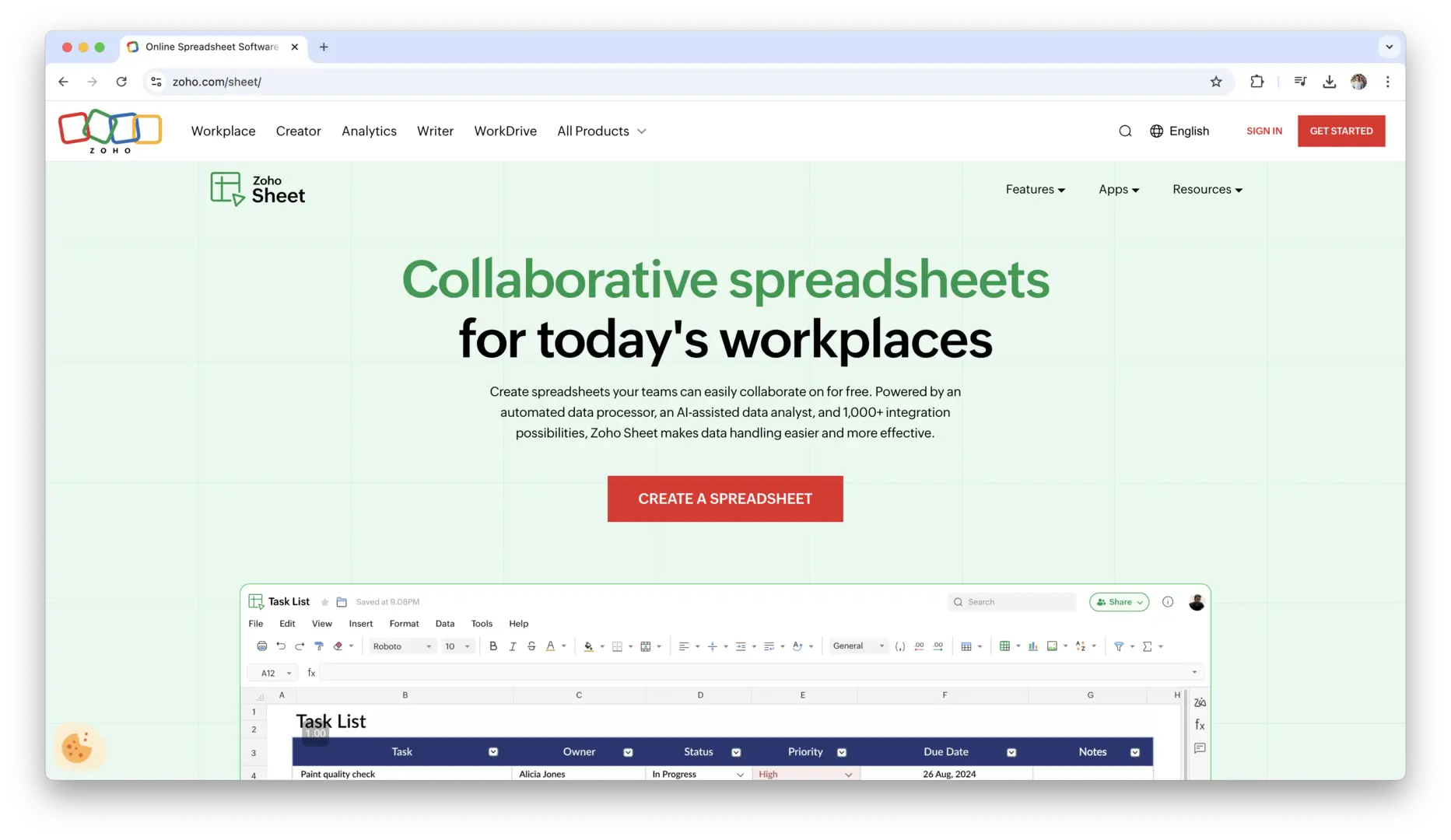
Task: Expand the Apps dropdown
Action: pos(1119,190)
